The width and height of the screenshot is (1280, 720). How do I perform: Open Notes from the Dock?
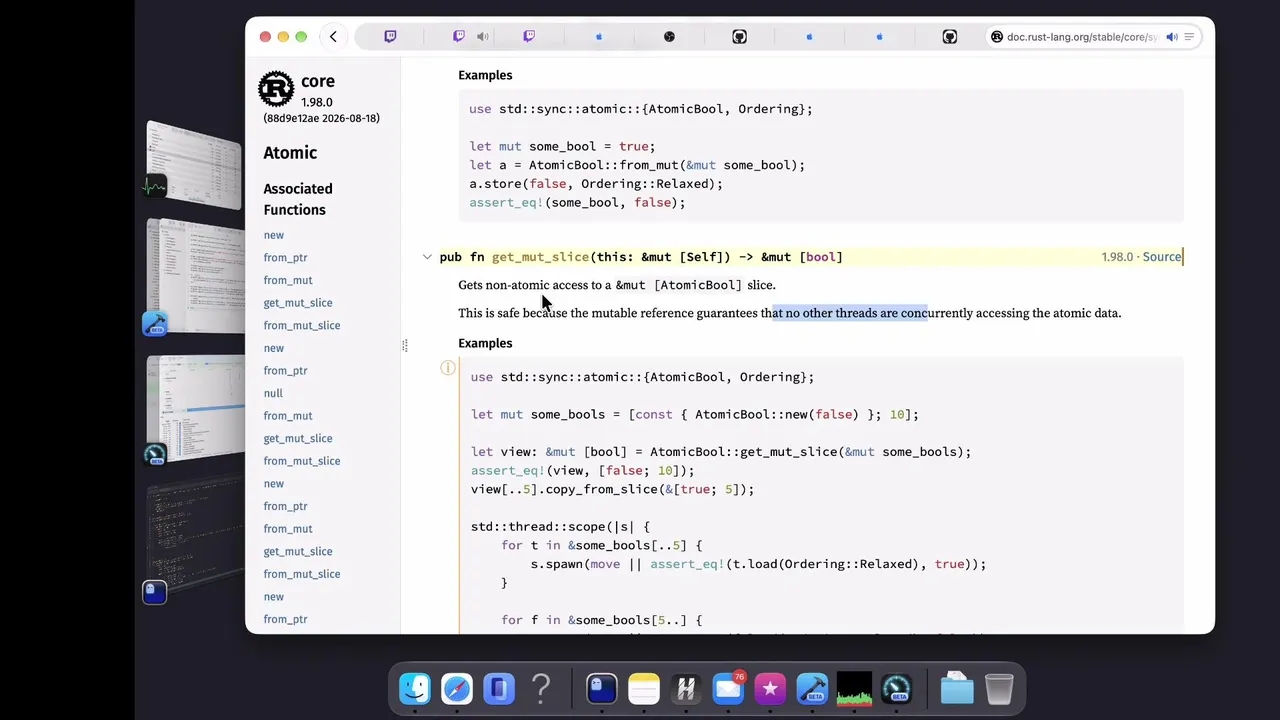[644, 688]
